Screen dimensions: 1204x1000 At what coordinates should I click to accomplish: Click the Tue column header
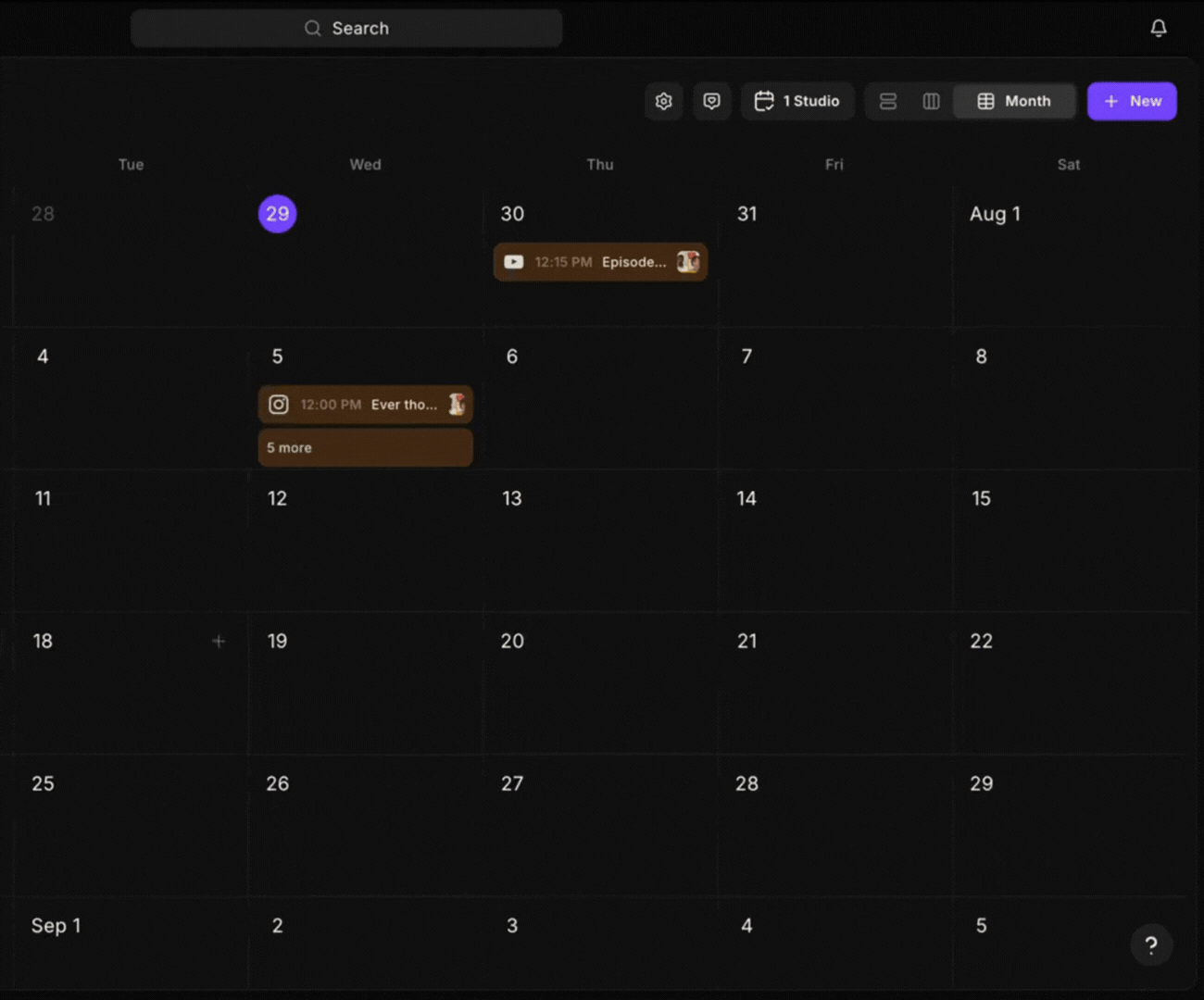[x=131, y=164]
